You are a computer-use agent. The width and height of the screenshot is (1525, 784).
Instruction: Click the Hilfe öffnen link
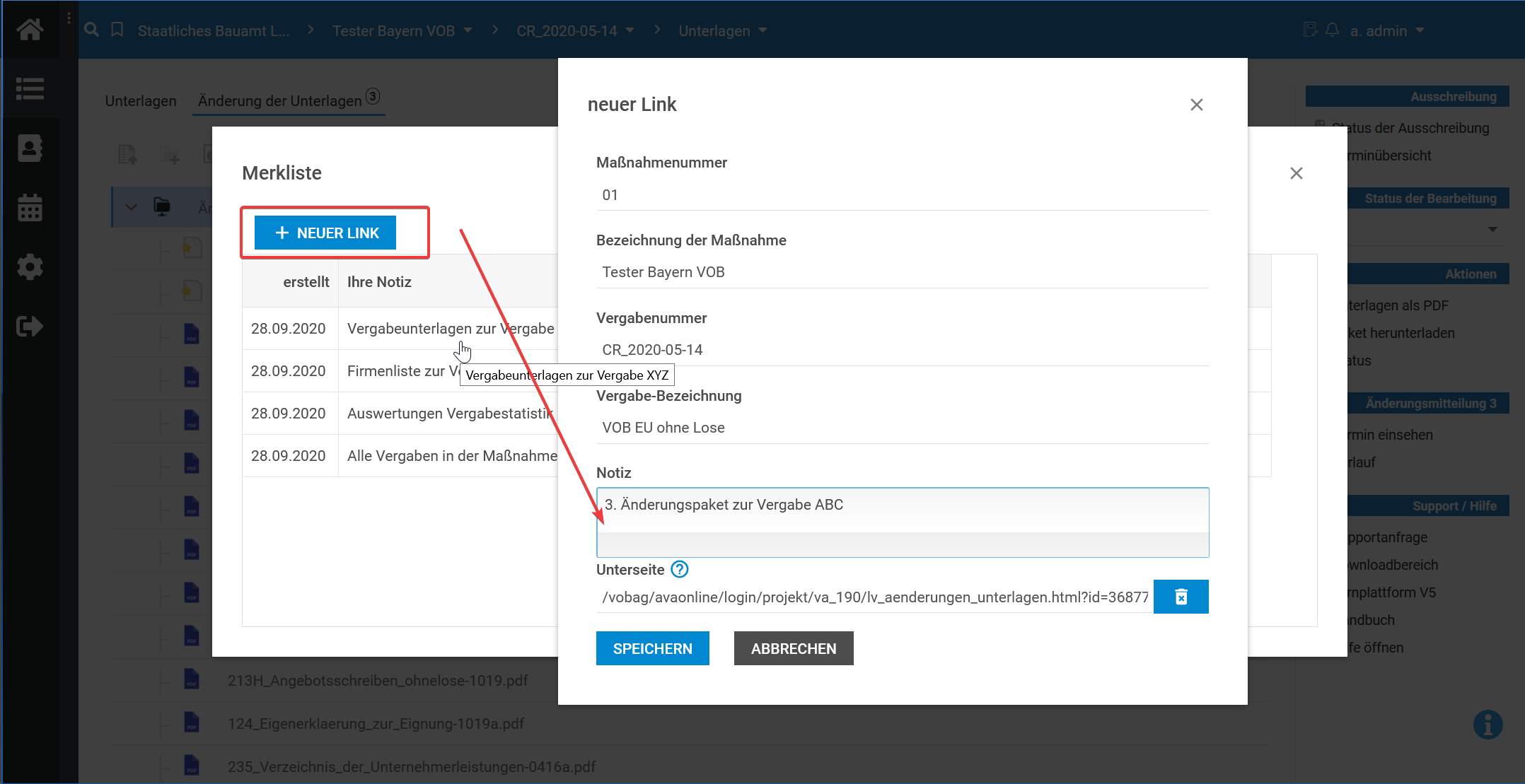click(1376, 648)
